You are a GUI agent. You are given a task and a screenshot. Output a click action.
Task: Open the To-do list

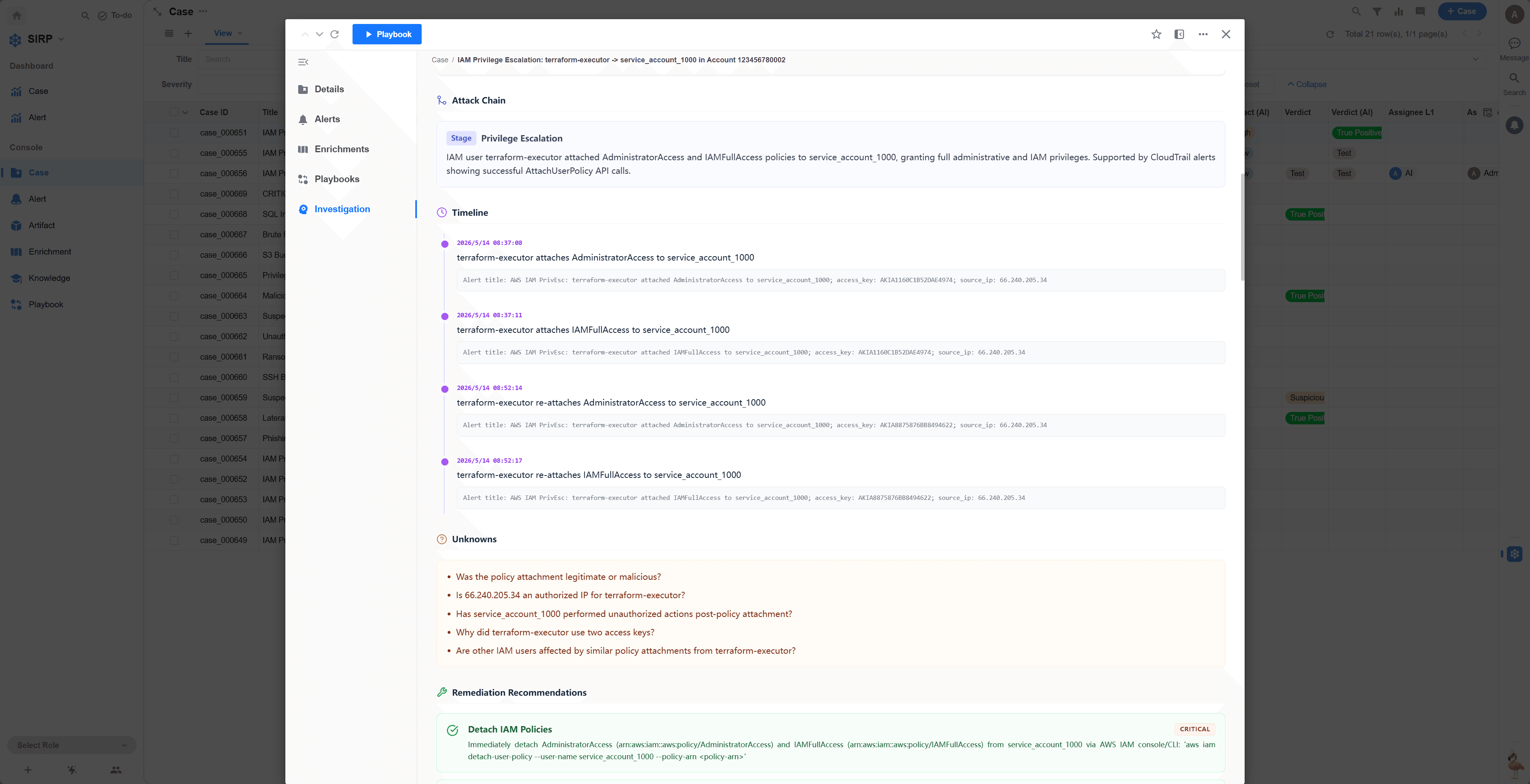(x=115, y=16)
